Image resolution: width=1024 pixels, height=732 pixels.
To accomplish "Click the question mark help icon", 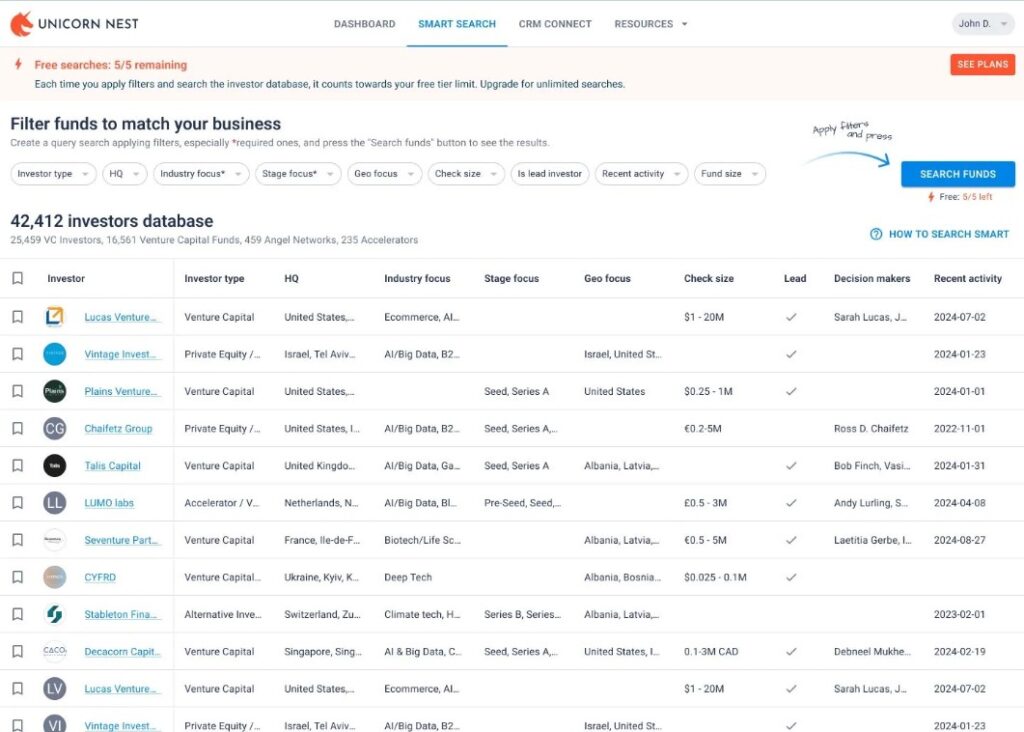I will coord(876,234).
